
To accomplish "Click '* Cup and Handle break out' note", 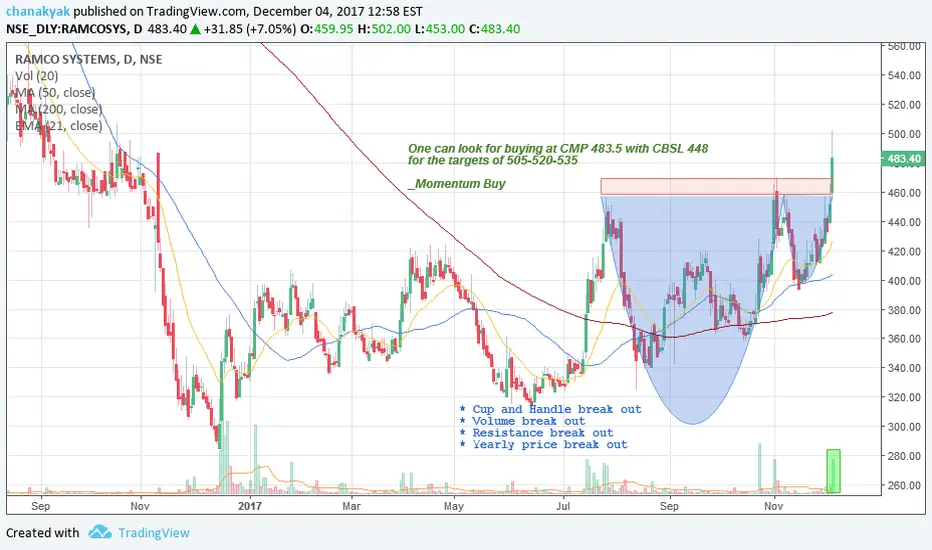I will coord(550,409).
